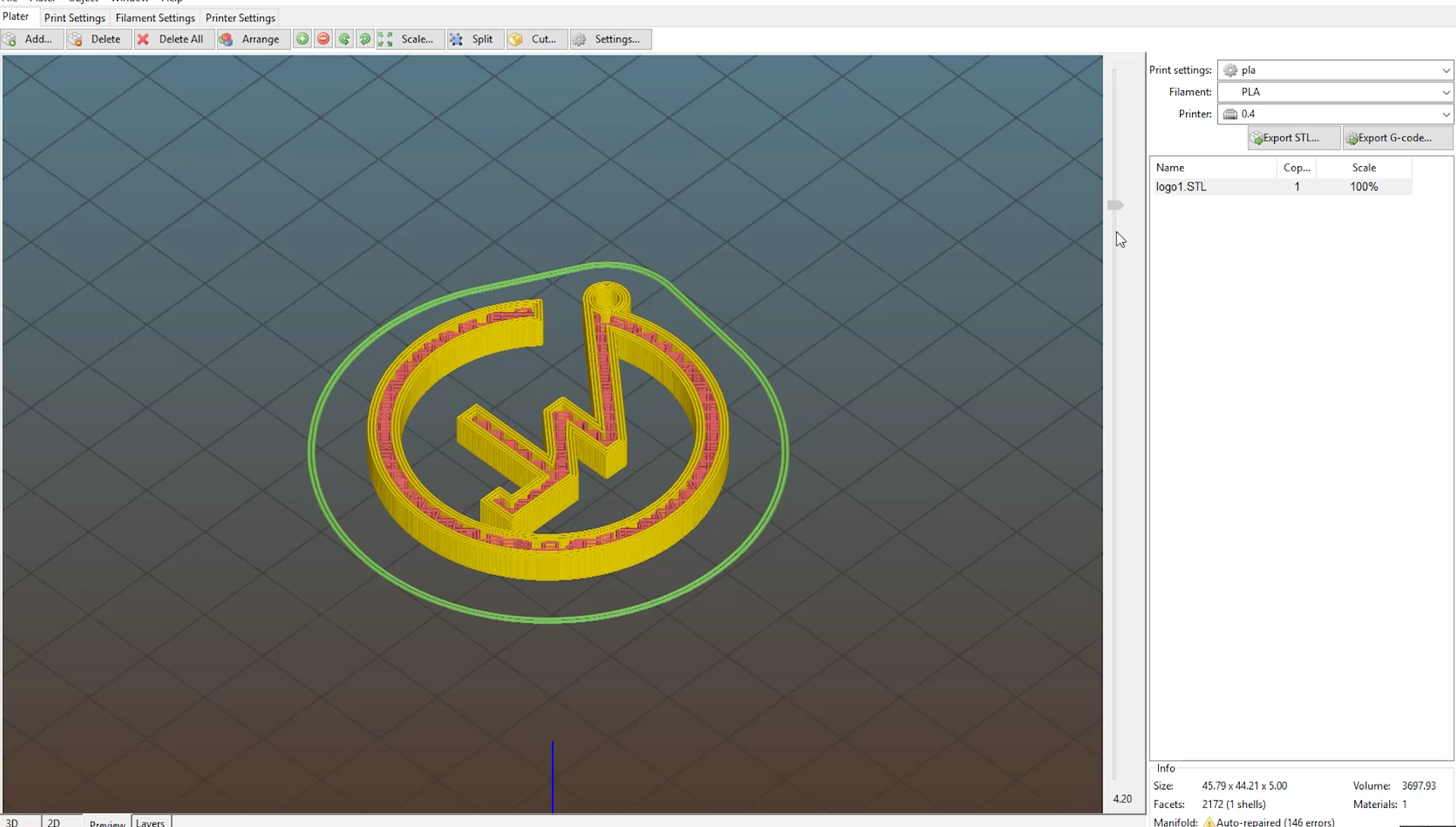
Task: Switch to the 2D view tab
Action: [54, 822]
